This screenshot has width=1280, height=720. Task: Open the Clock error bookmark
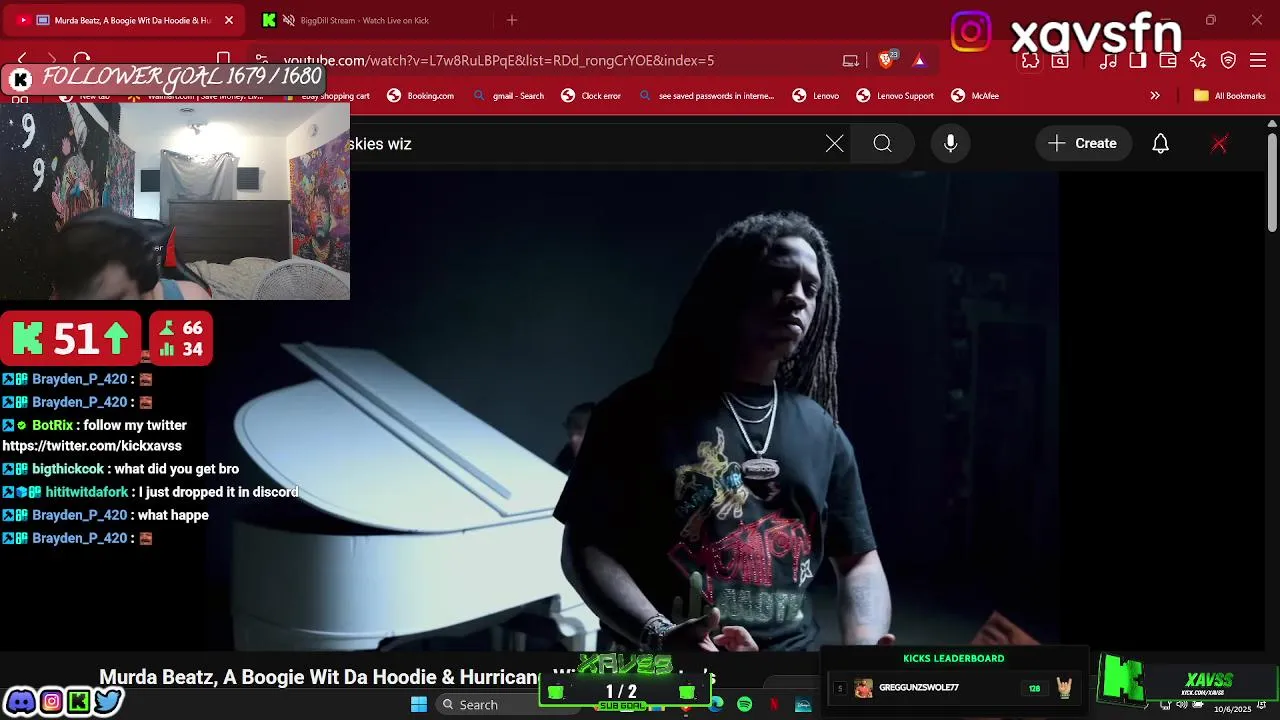[x=591, y=96]
